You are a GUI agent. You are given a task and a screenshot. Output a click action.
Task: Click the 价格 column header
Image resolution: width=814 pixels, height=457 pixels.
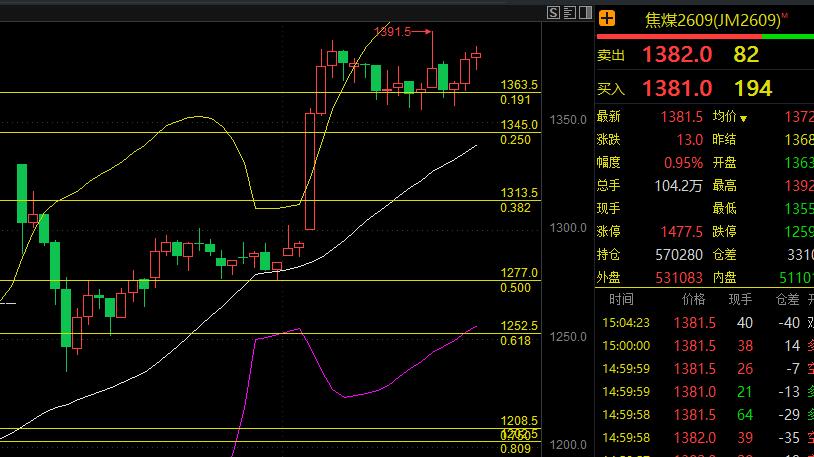click(x=694, y=299)
